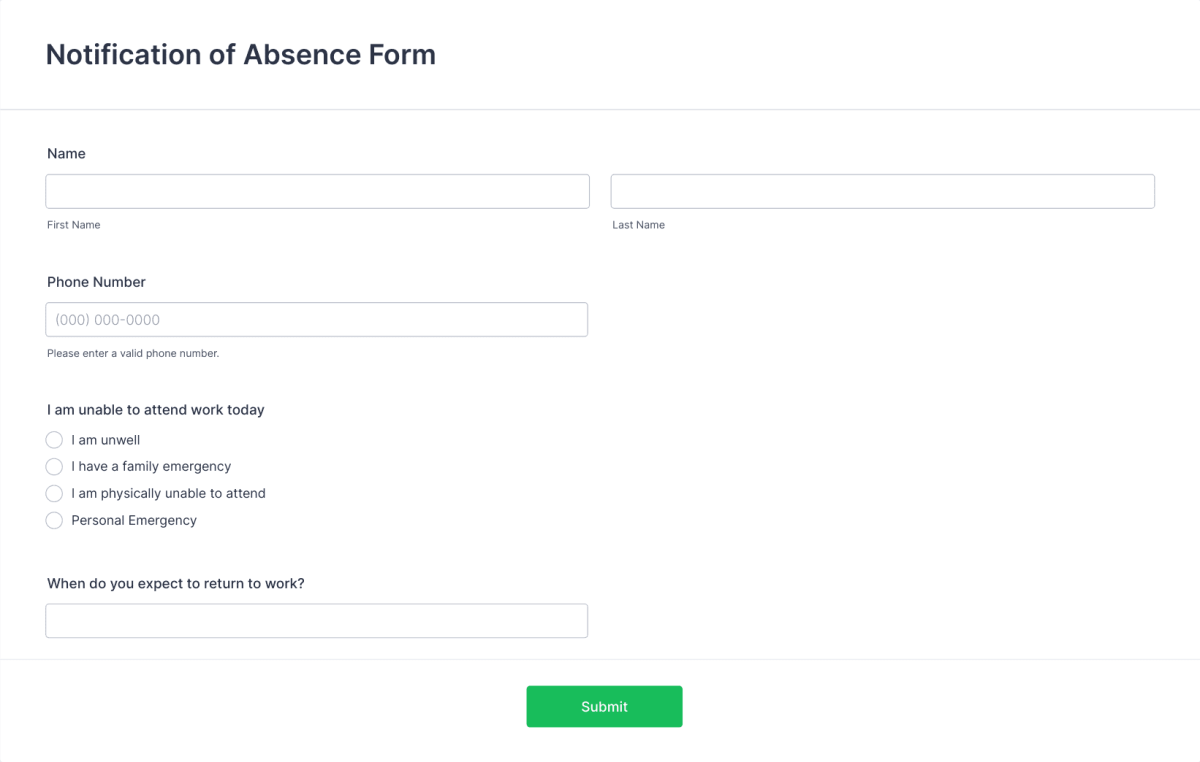Pick the 'Personal Emergency' absence reason
1200x762 pixels.
click(x=54, y=520)
